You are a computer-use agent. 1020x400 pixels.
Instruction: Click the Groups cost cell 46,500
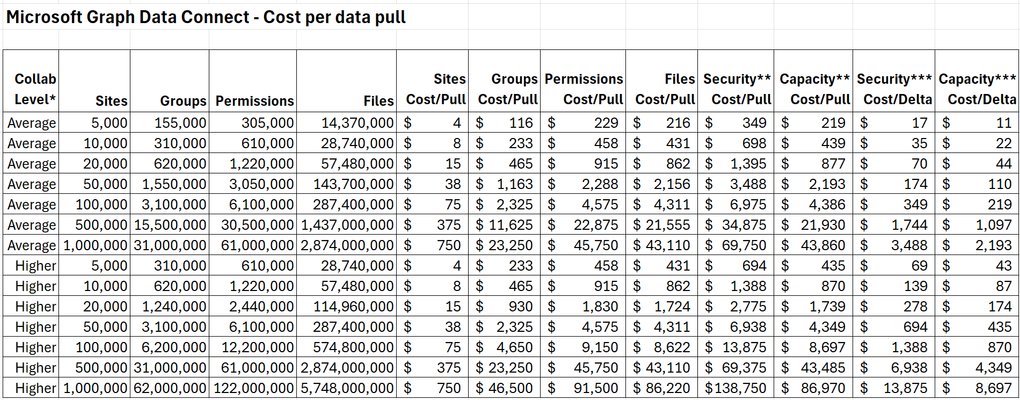(x=504, y=388)
